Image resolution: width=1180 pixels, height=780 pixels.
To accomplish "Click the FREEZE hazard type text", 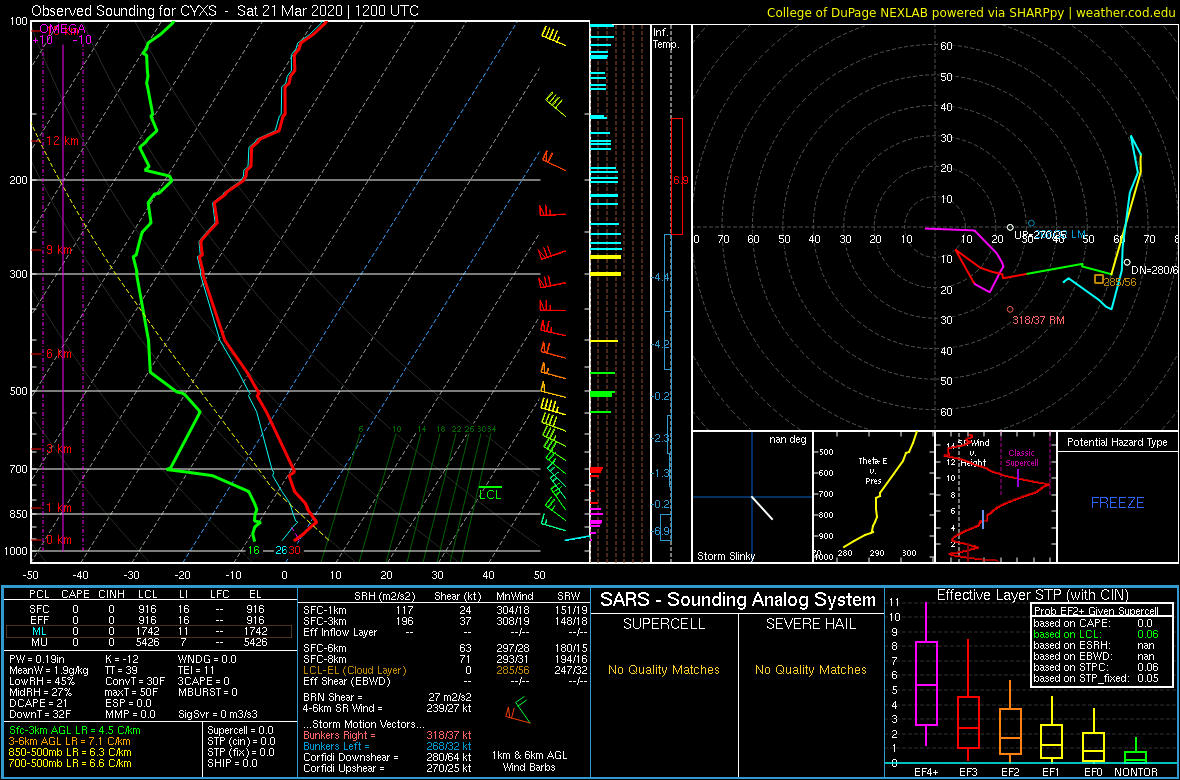I will 1118,502.
